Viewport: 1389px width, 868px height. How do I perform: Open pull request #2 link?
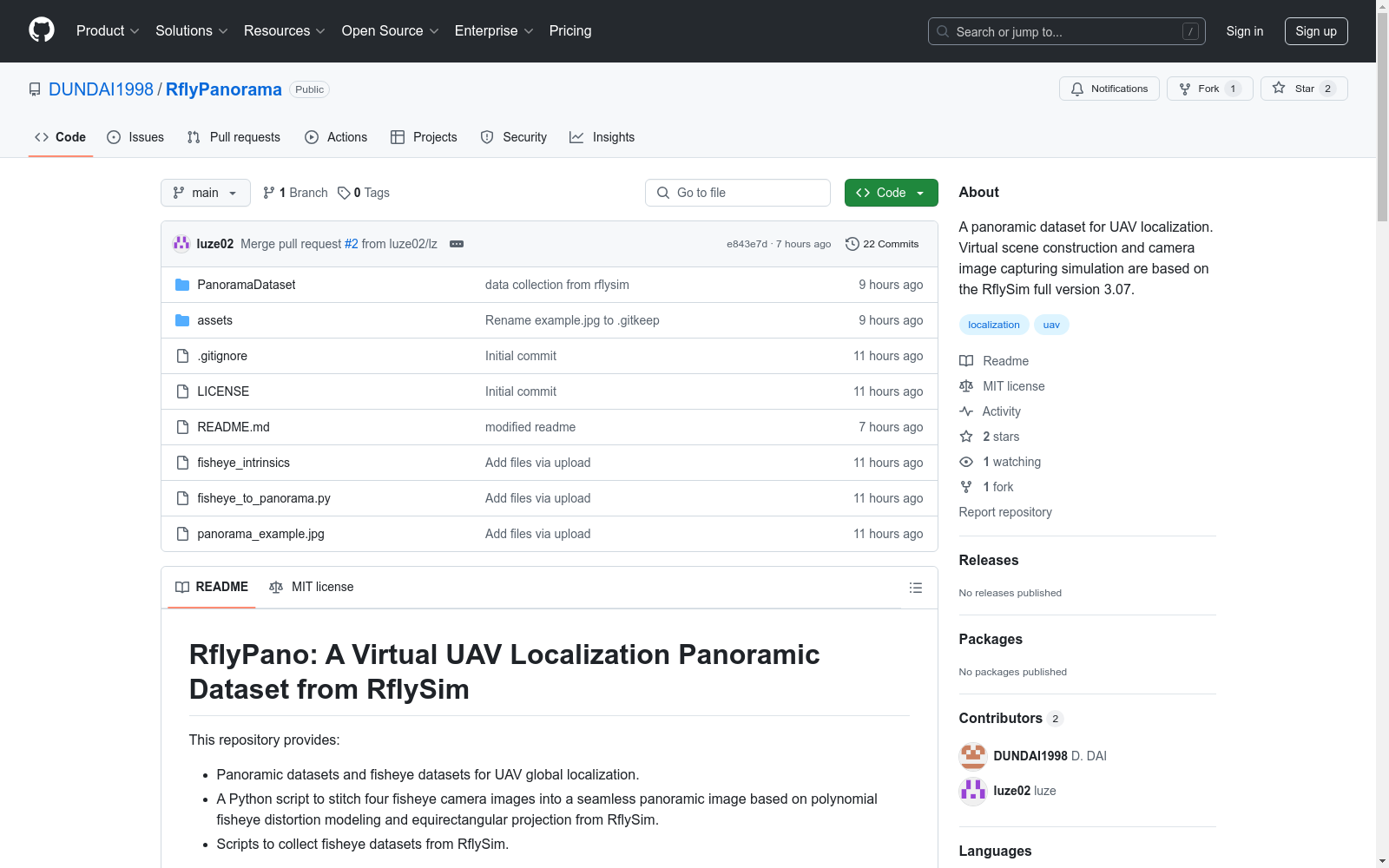352,244
